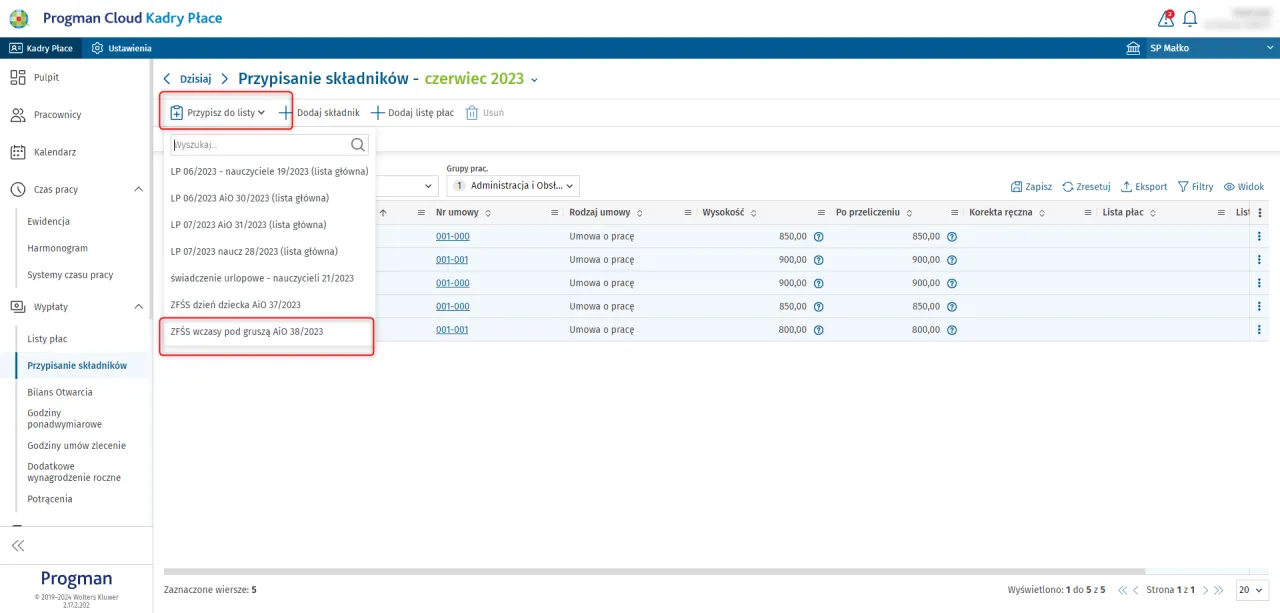Open Kalendarz in the sidebar
This screenshot has height=613, width=1280.
click(x=54, y=152)
